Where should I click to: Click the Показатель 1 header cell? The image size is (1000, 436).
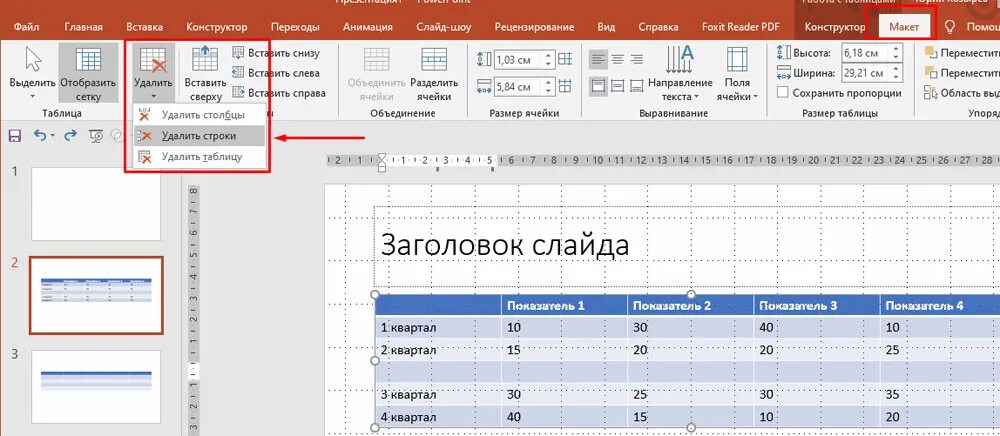tap(564, 306)
